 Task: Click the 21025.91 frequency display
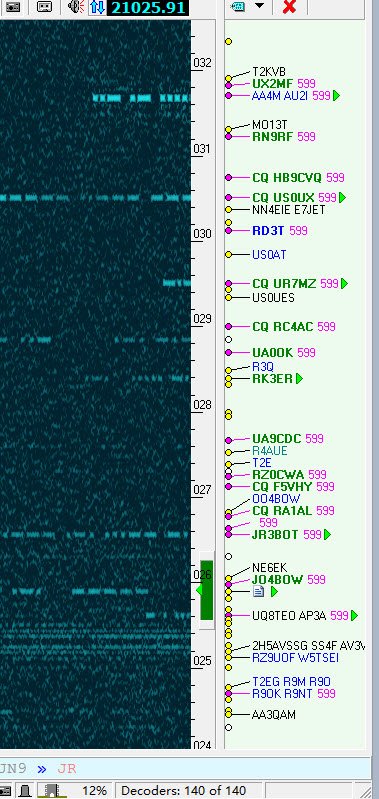(x=148, y=8)
